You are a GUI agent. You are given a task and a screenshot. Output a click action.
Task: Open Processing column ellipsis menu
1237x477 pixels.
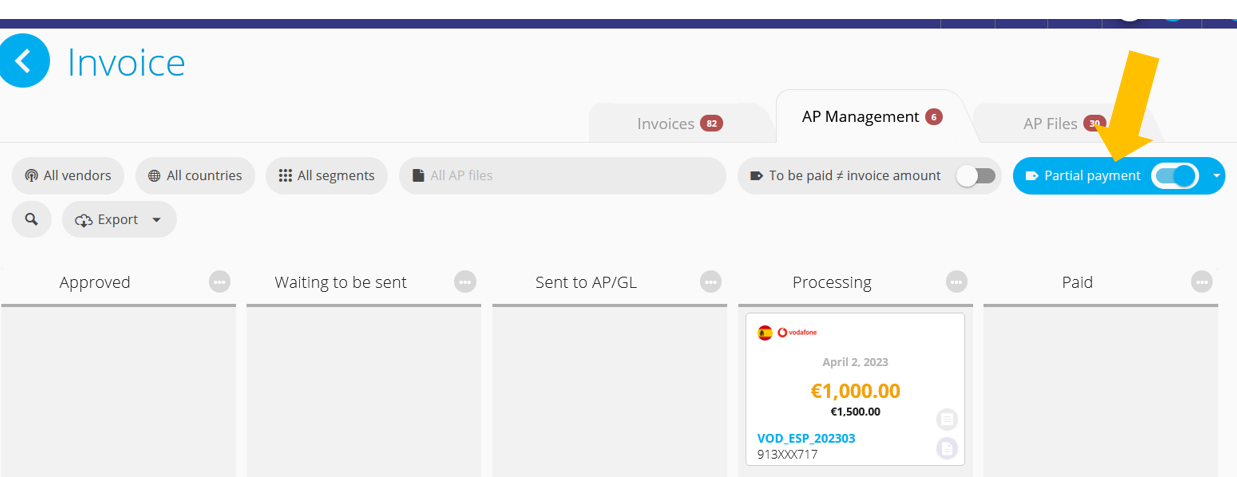[957, 282]
